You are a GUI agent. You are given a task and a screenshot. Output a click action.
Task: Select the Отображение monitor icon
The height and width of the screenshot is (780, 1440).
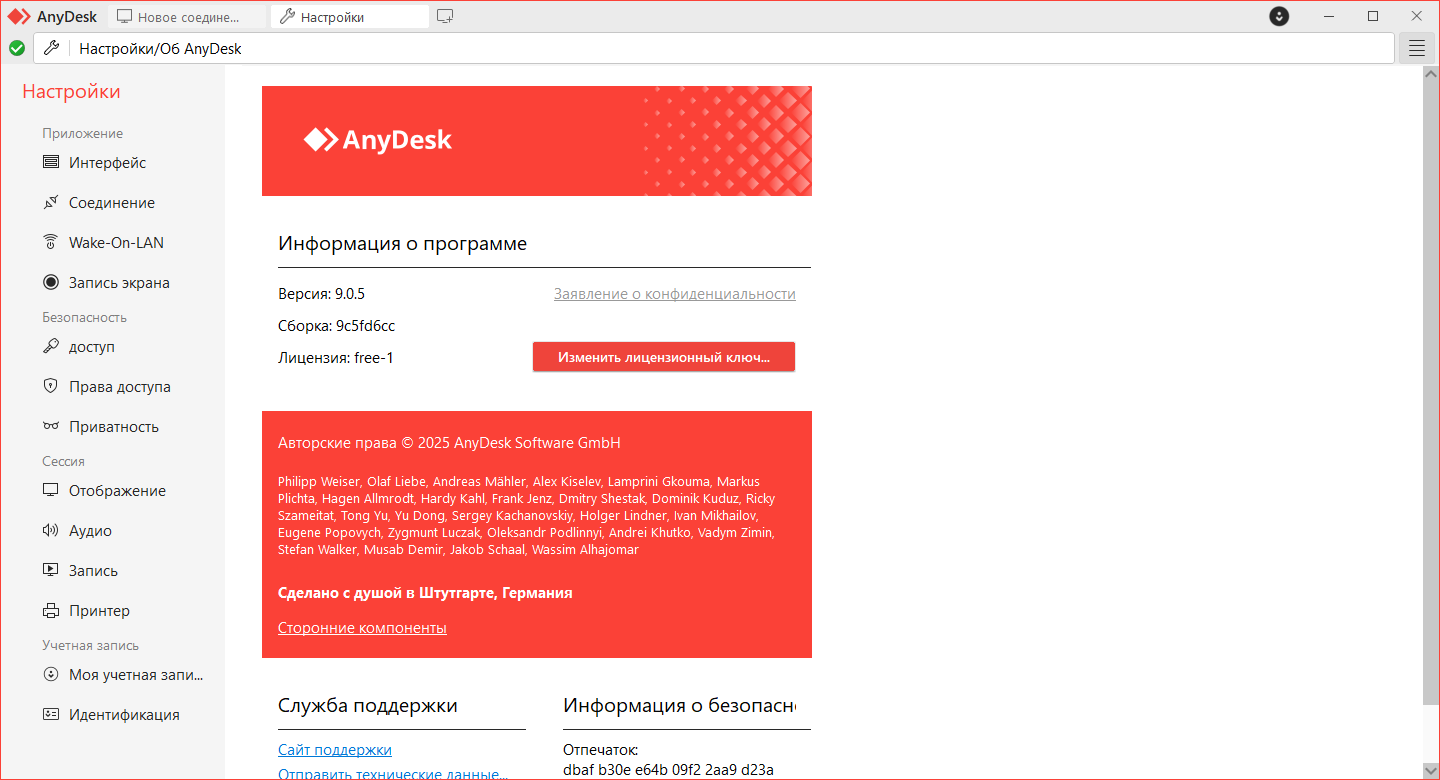pyautogui.click(x=51, y=491)
